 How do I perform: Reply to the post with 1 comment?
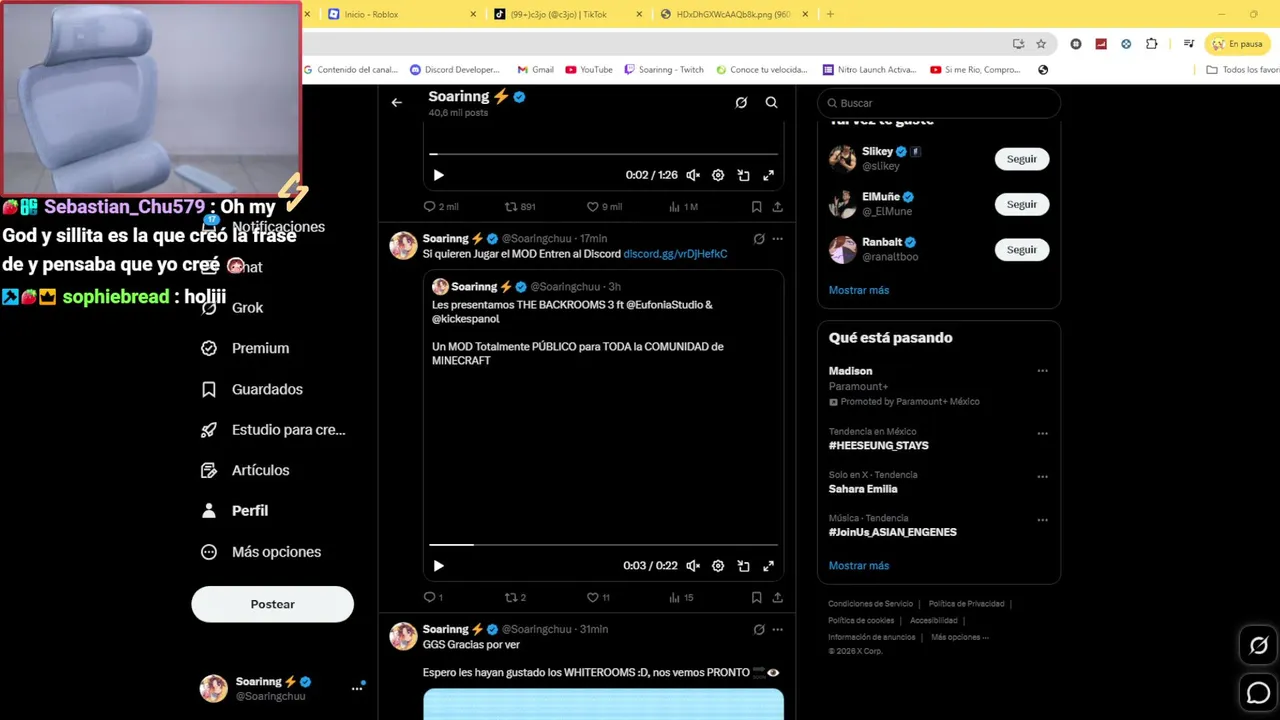pyautogui.click(x=433, y=598)
